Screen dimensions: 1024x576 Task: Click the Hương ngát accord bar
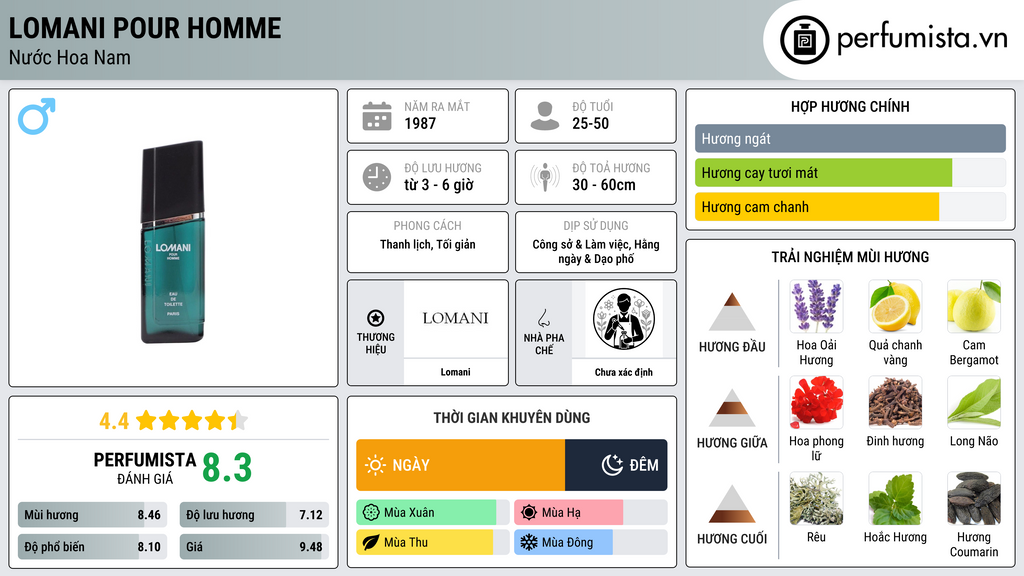[850, 138]
